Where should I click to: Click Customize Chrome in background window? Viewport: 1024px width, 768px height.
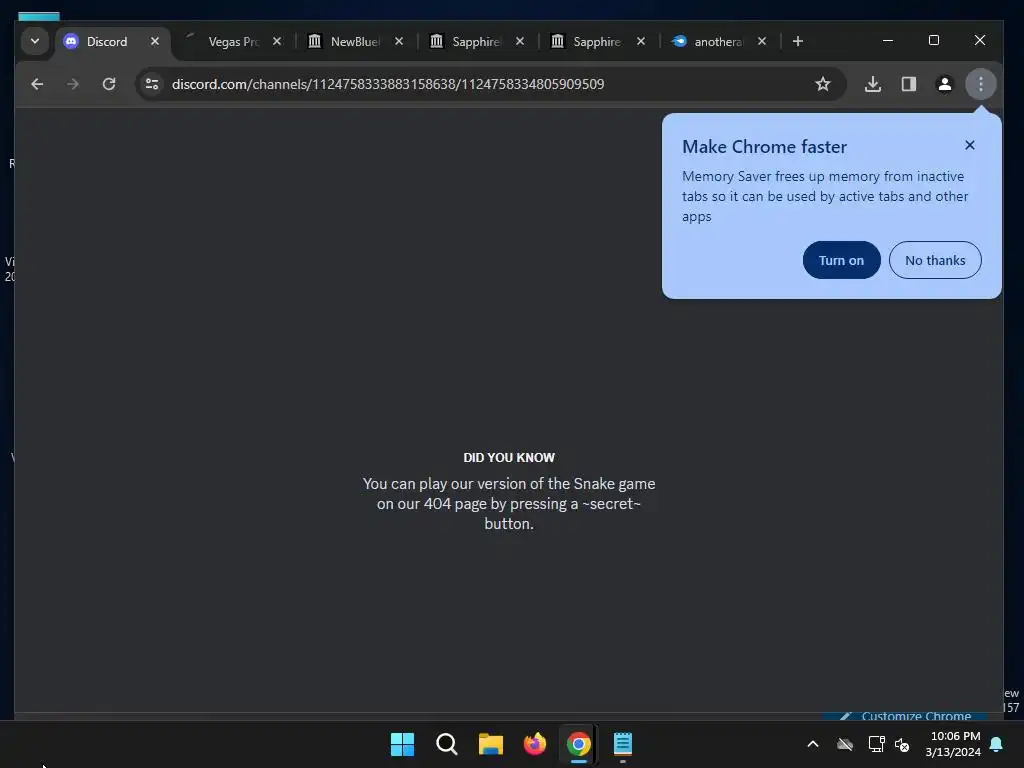[x=906, y=716]
